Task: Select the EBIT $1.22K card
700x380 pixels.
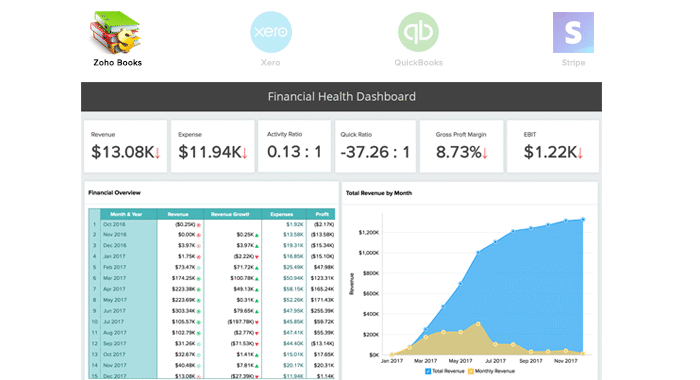Action: (553, 146)
